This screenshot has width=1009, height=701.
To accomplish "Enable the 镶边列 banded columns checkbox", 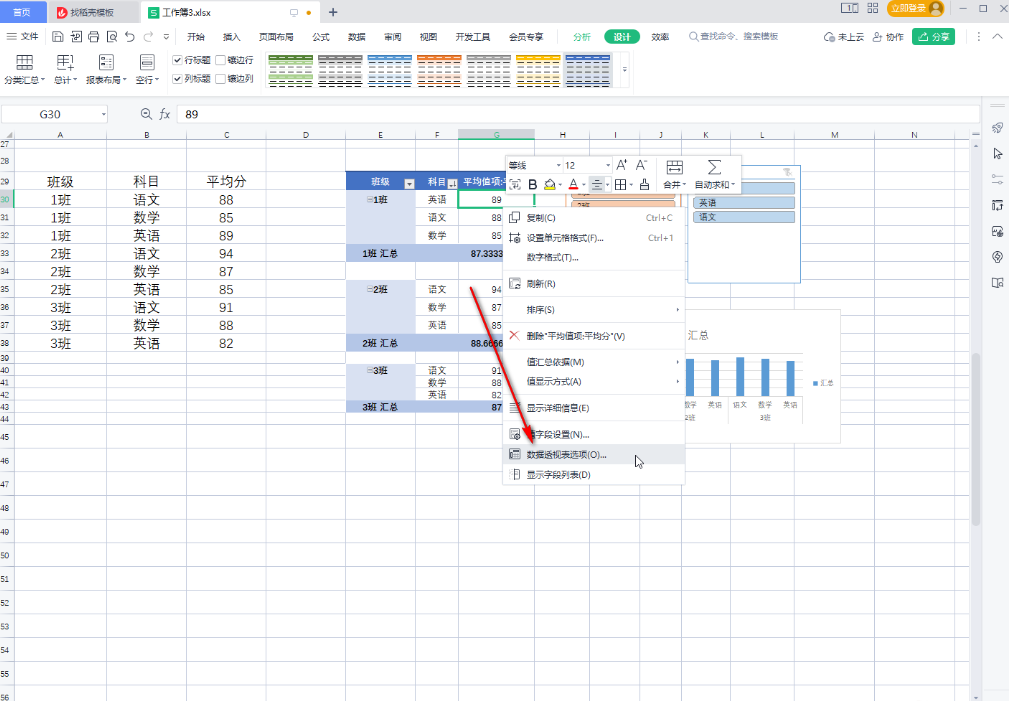I will (x=221, y=78).
